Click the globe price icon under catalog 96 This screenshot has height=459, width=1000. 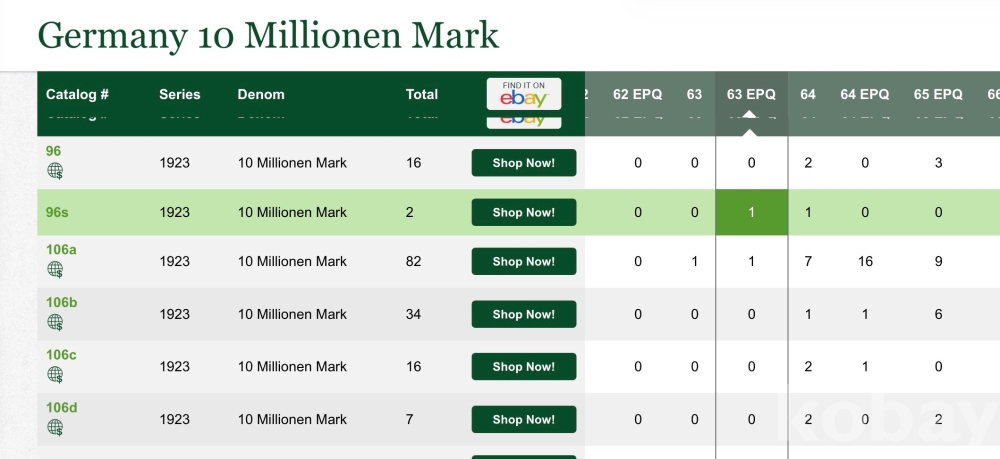point(55,171)
